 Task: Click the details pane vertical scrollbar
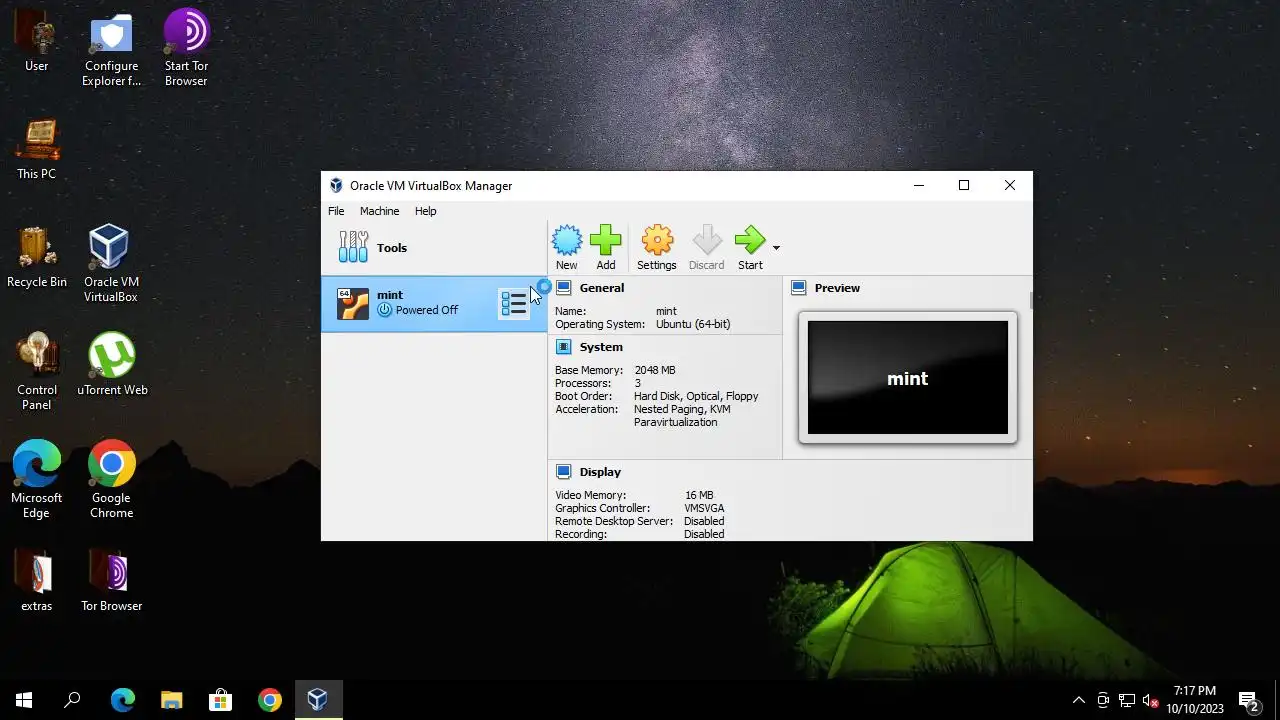click(1029, 301)
